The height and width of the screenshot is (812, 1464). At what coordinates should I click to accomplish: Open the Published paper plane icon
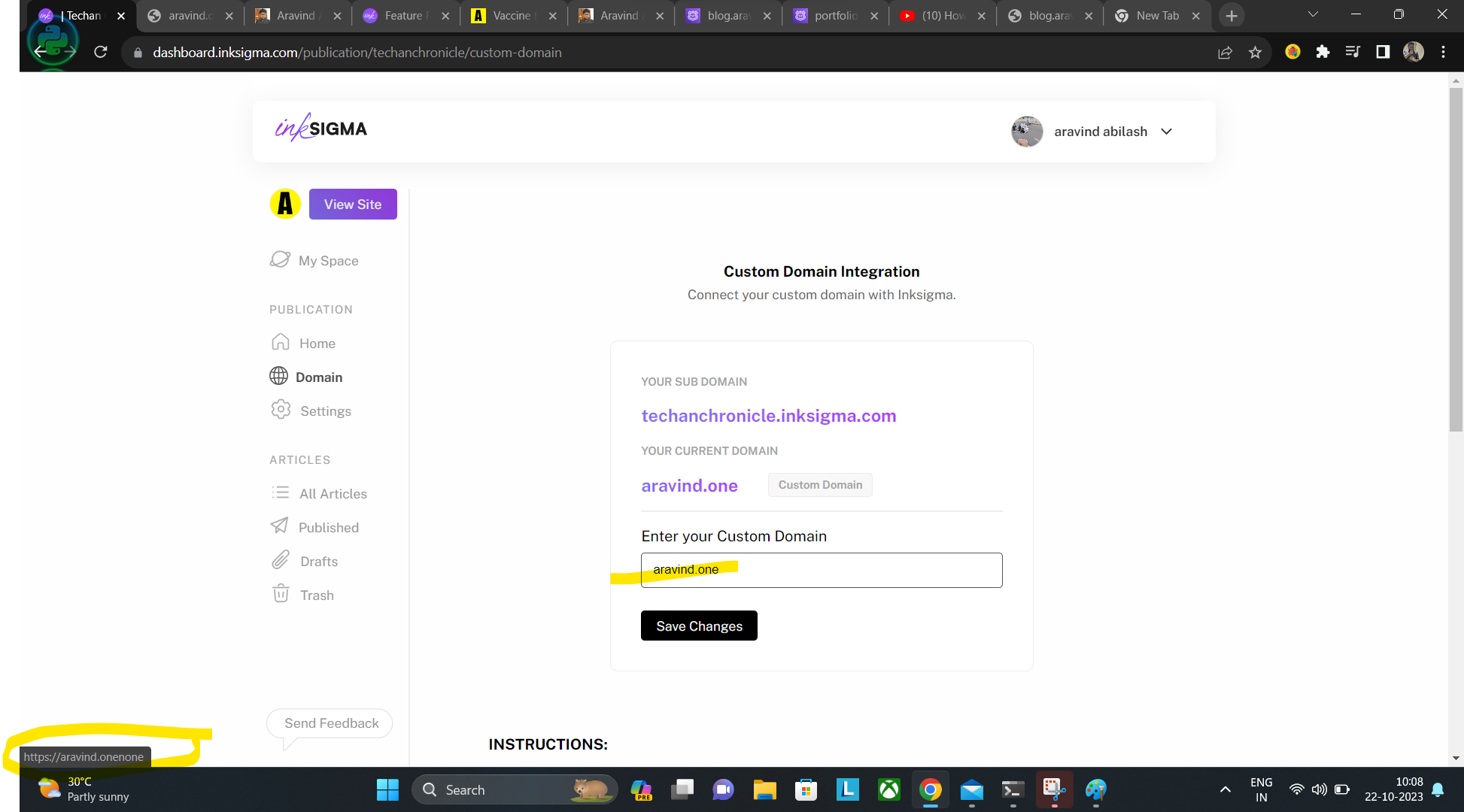click(x=280, y=526)
